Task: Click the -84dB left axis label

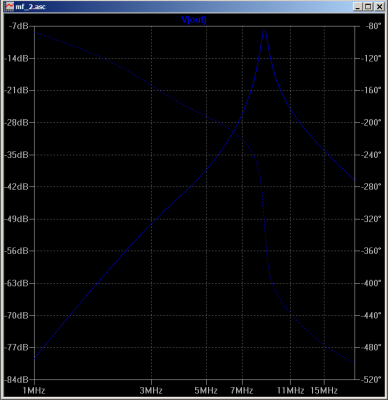Action: (x=17, y=380)
